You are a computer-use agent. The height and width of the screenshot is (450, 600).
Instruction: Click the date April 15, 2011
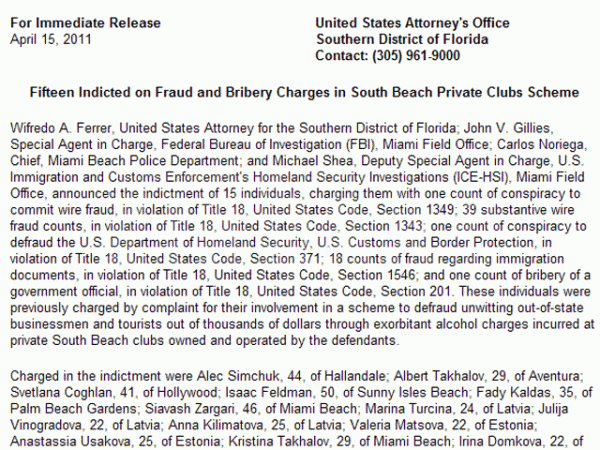[x=51, y=39]
